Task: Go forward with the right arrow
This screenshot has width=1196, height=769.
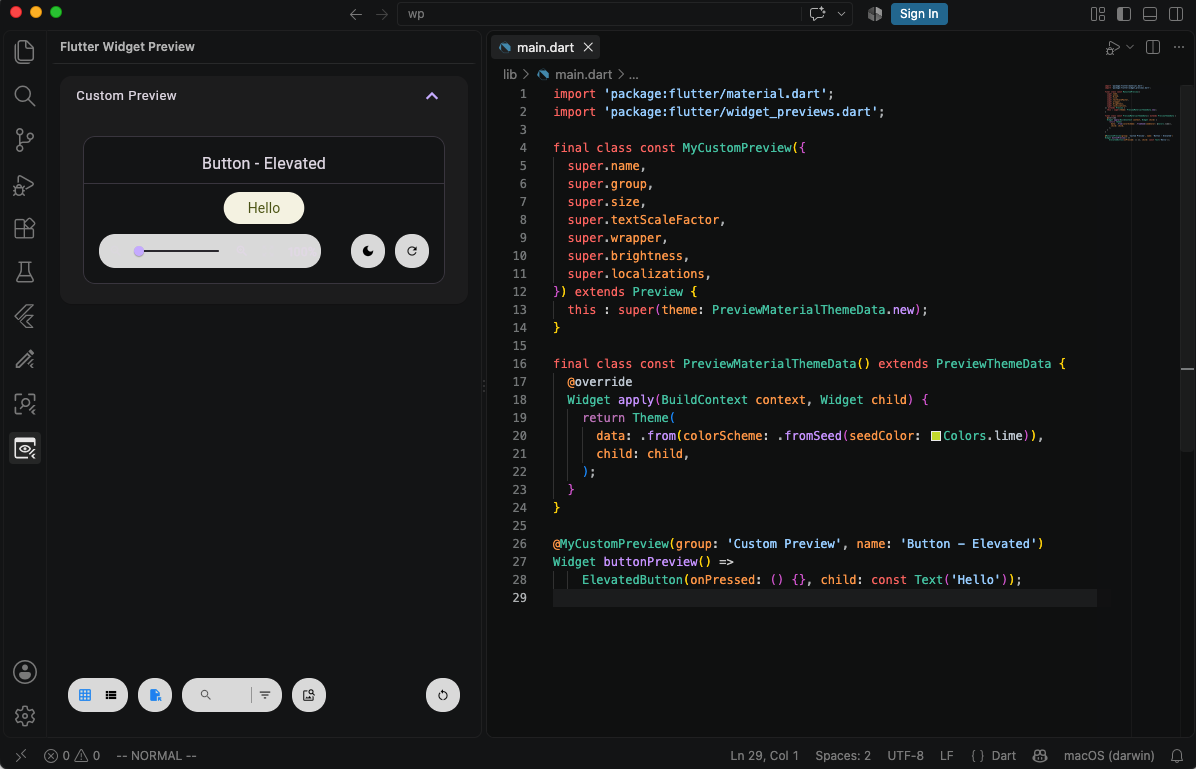Action: pos(381,14)
